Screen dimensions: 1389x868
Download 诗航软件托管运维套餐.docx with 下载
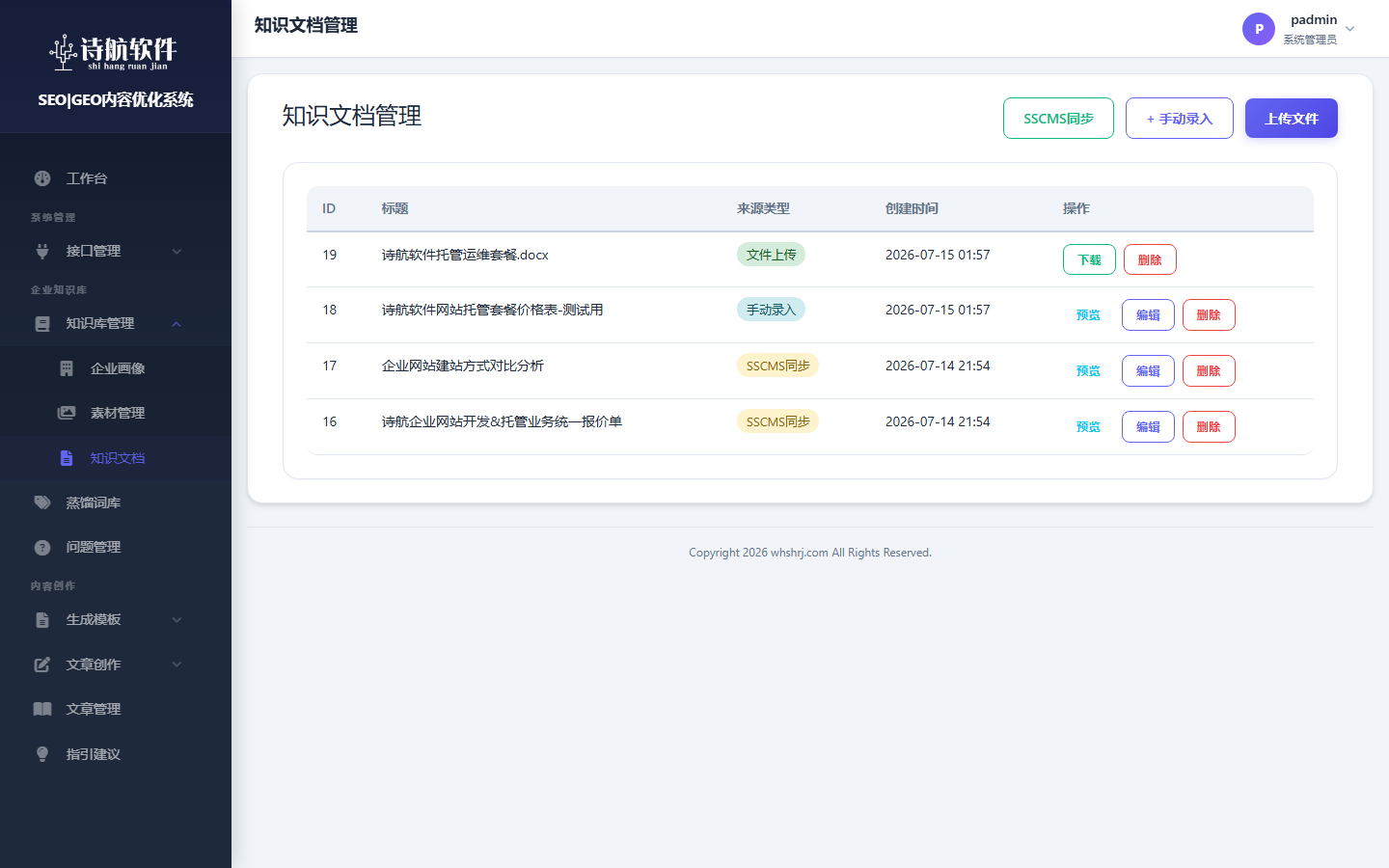pos(1089,259)
